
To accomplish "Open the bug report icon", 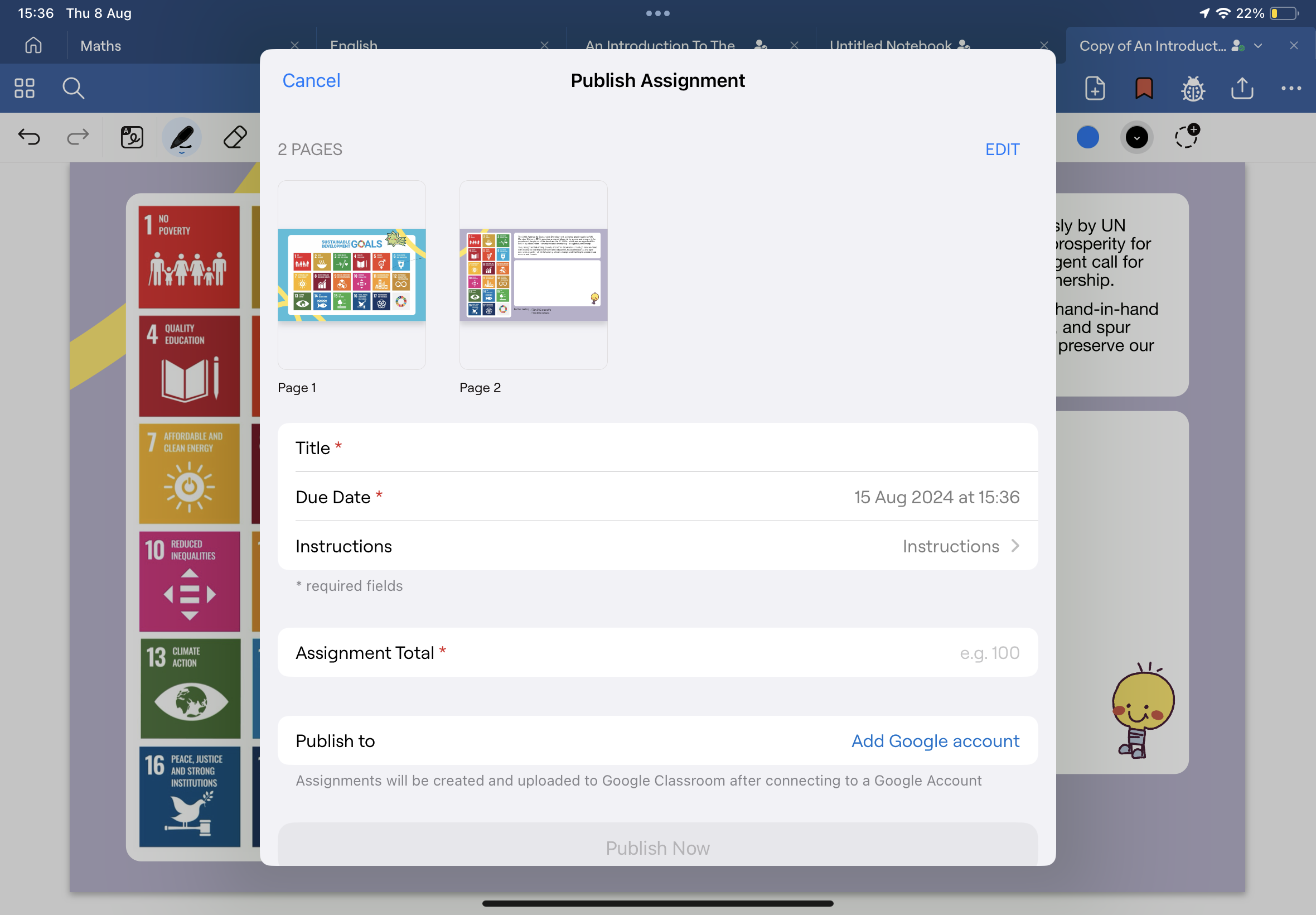I will [1193, 88].
